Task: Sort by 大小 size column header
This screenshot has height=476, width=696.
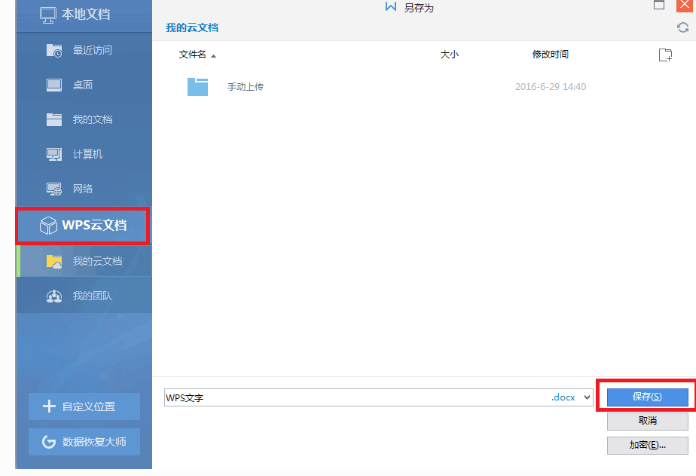Action: tap(449, 55)
